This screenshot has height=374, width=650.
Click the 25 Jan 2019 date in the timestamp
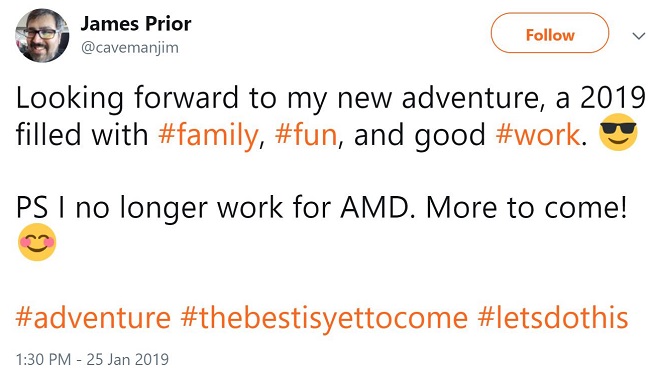pos(128,359)
